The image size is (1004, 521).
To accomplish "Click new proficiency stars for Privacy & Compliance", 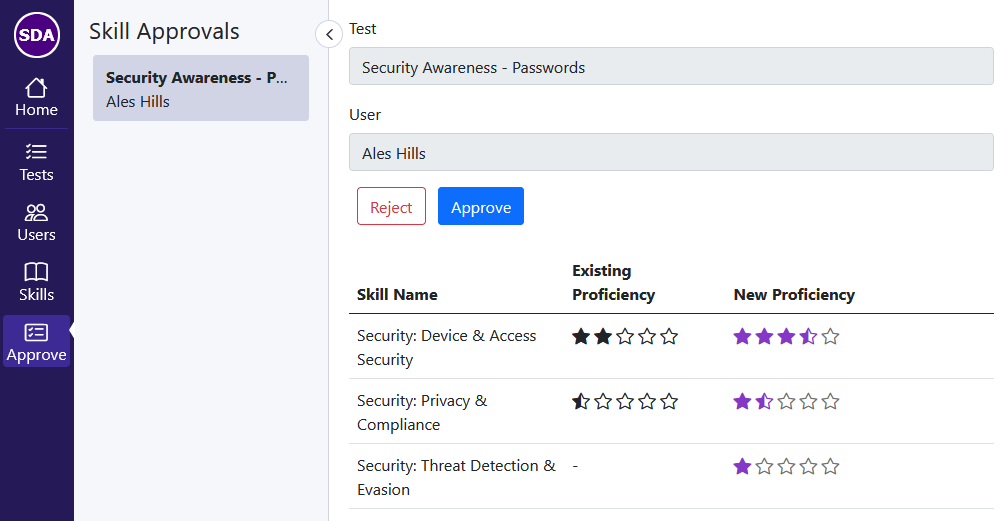I will pyautogui.click(x=786, y=402).
